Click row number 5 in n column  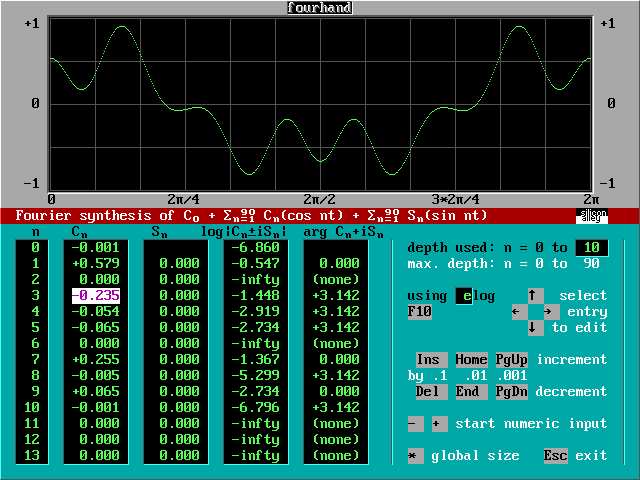pos(36,328)
